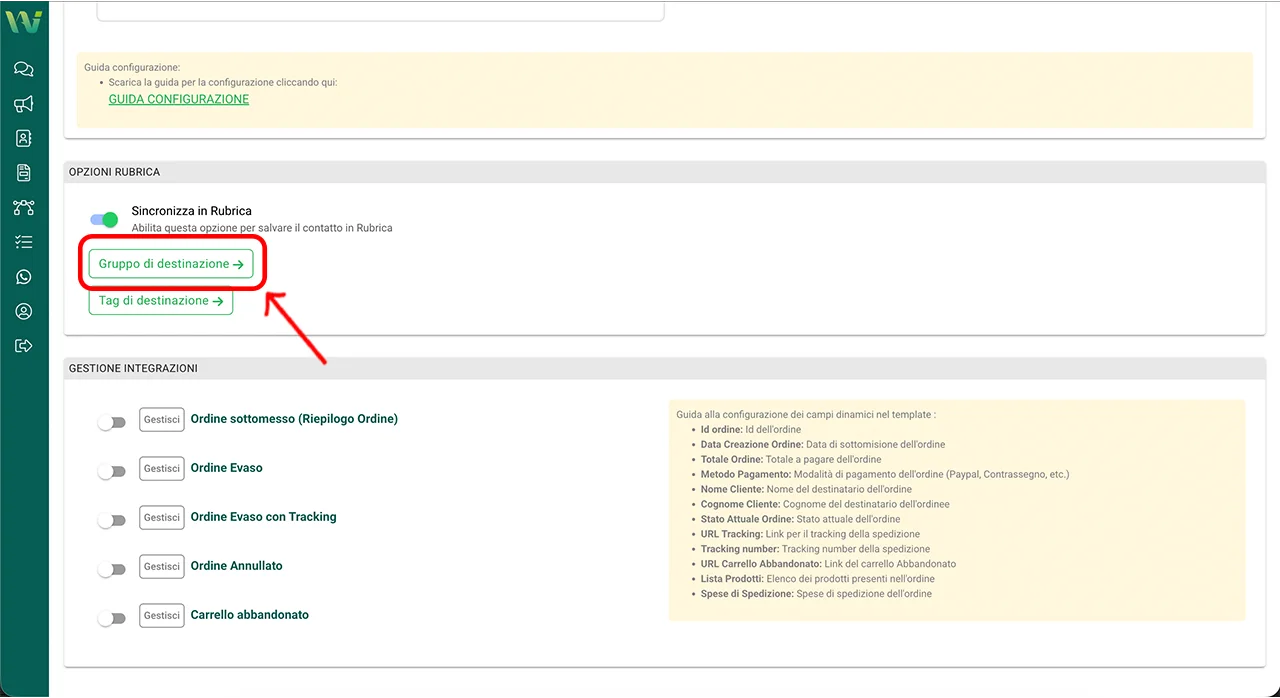The height and width of the screenshot is (698, 1280).
Task: Turn on the Carrello abbandonato toggle
Action: (111, 619)
